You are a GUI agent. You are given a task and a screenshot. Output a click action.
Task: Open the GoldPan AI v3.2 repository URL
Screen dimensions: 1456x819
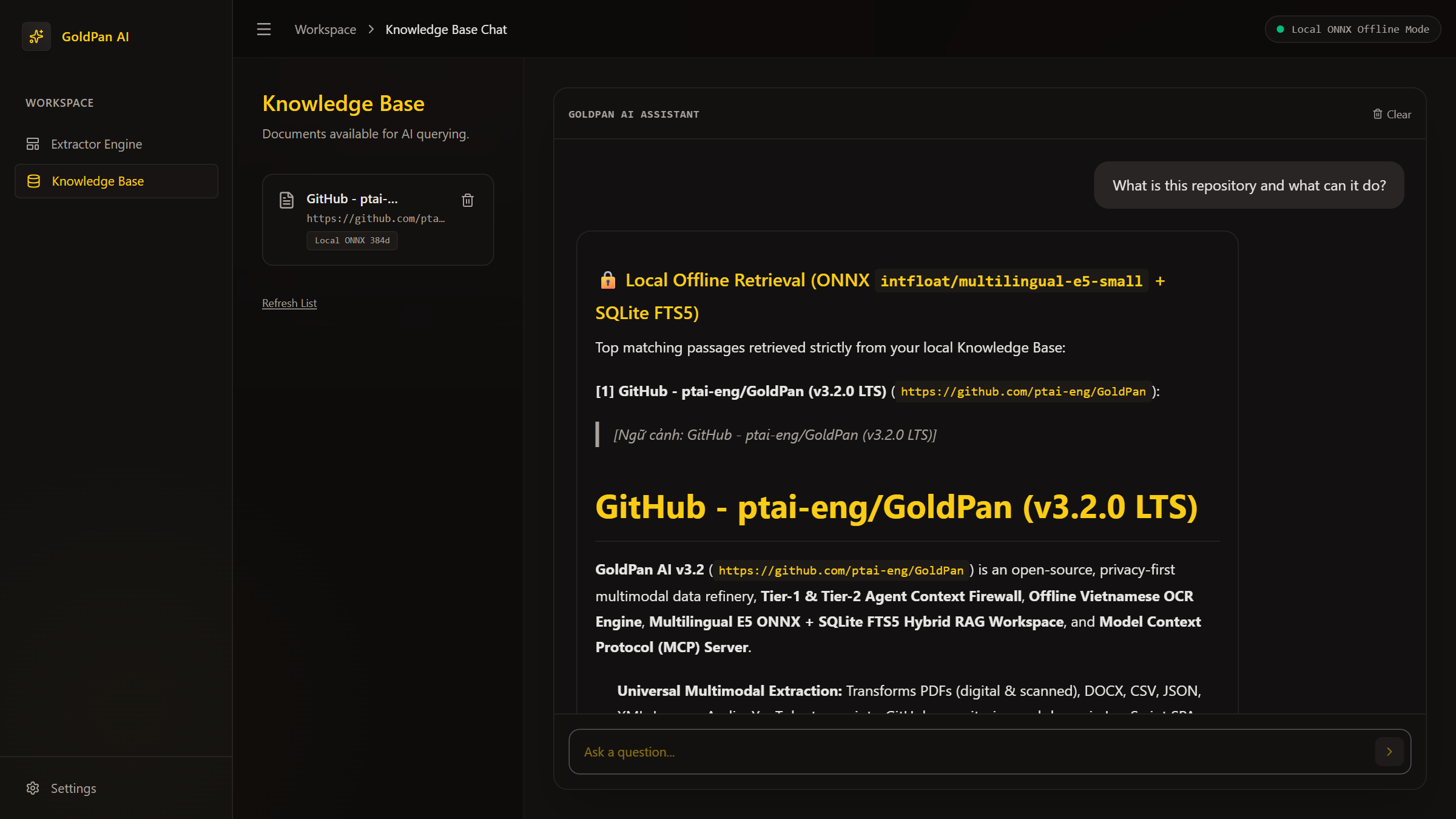point(841,570)
